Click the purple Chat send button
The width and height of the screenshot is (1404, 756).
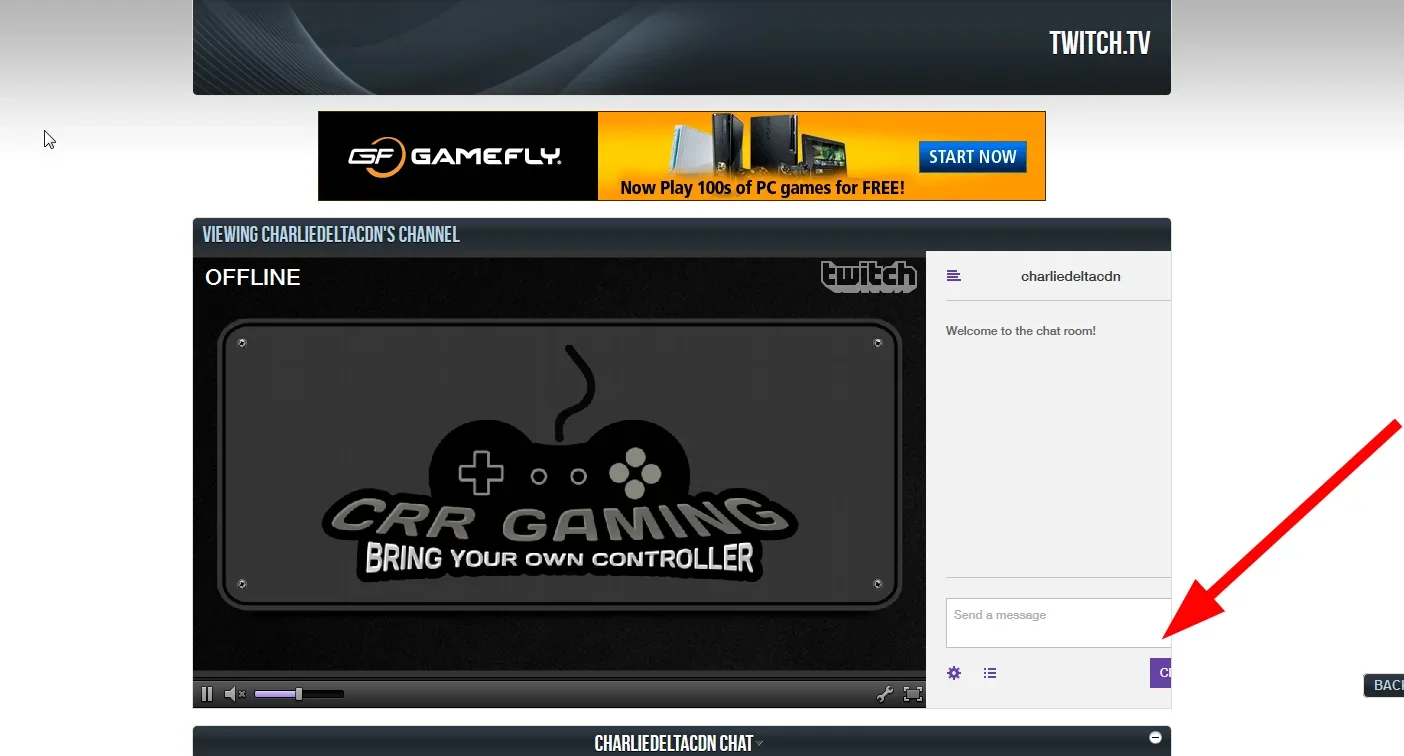(x=1160, y=673)
